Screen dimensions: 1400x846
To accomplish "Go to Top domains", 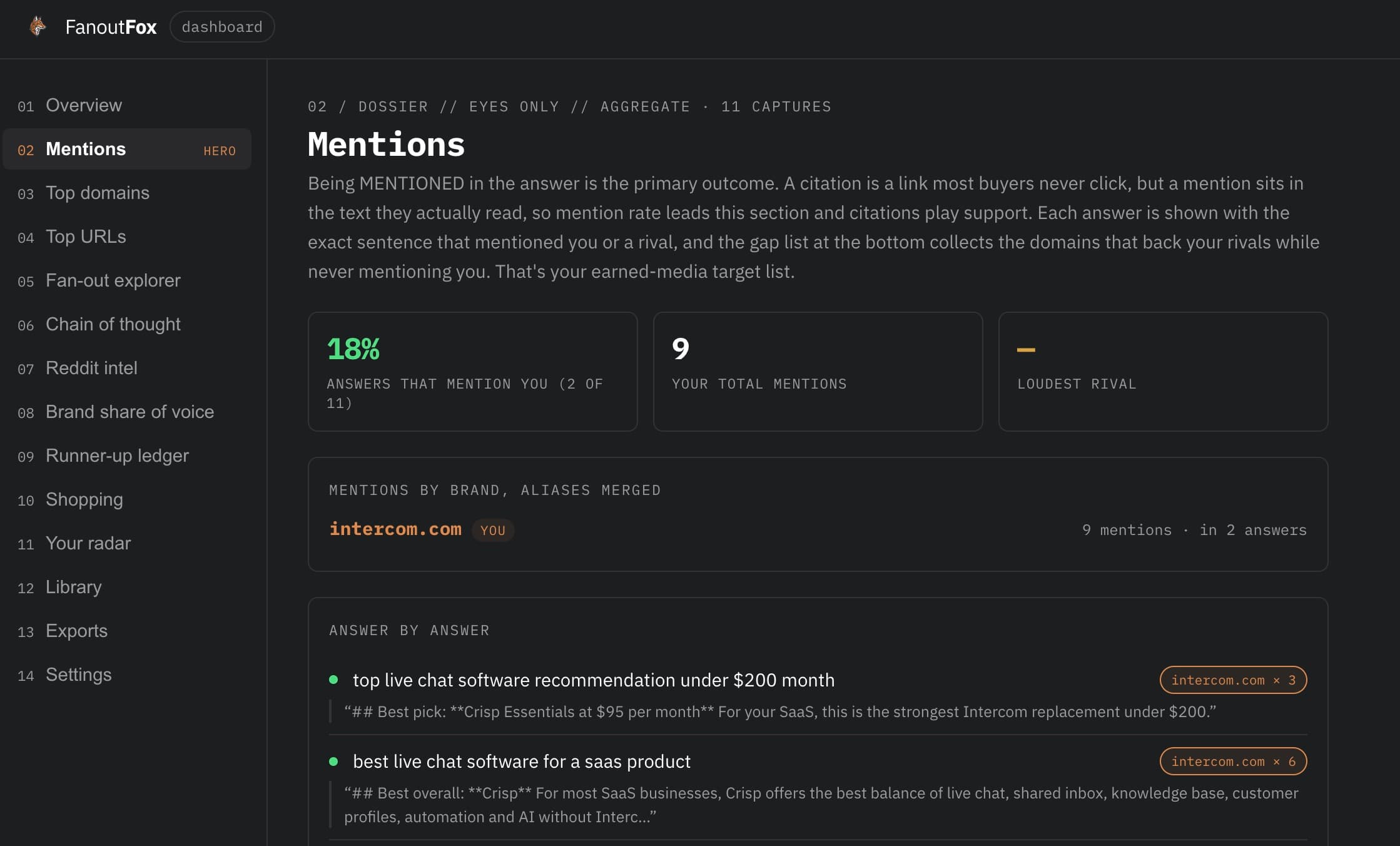I will [127, 193].
